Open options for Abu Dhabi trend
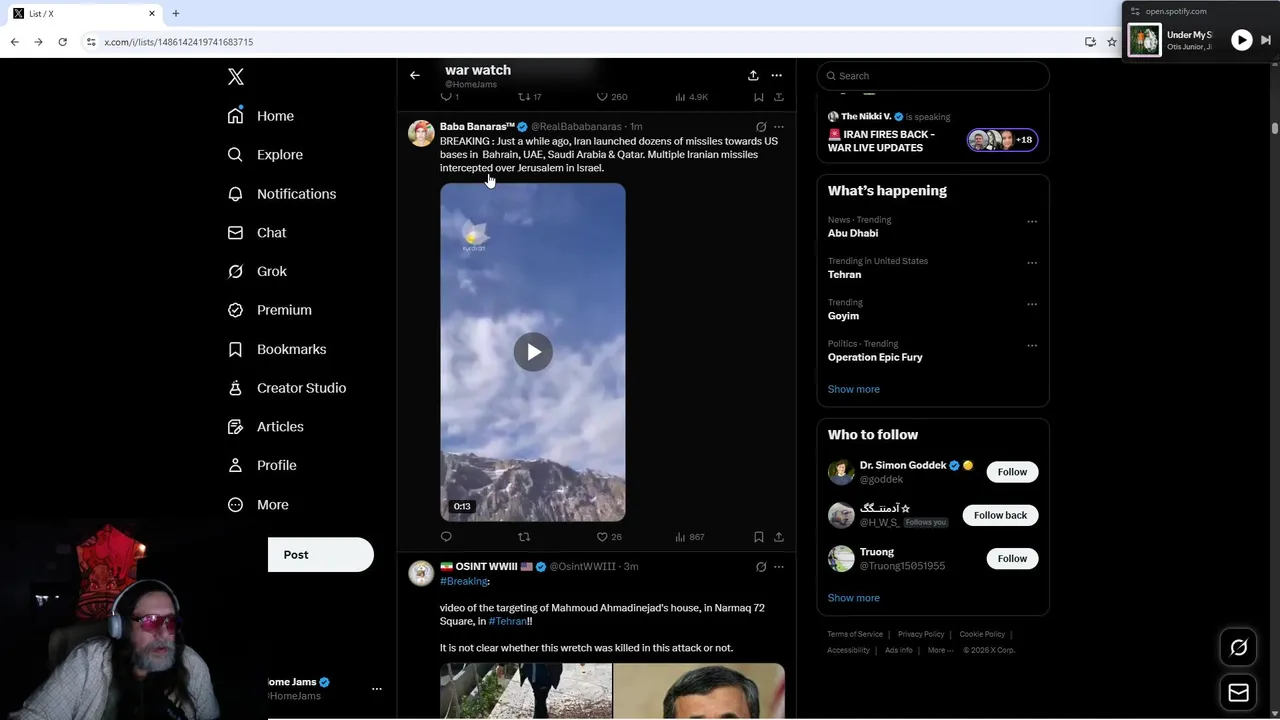The image size is (1280, 720). click(1032, 222)
